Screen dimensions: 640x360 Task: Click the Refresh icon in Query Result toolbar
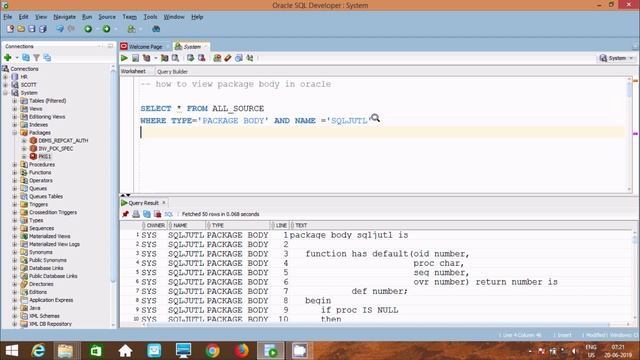[147, 214]
